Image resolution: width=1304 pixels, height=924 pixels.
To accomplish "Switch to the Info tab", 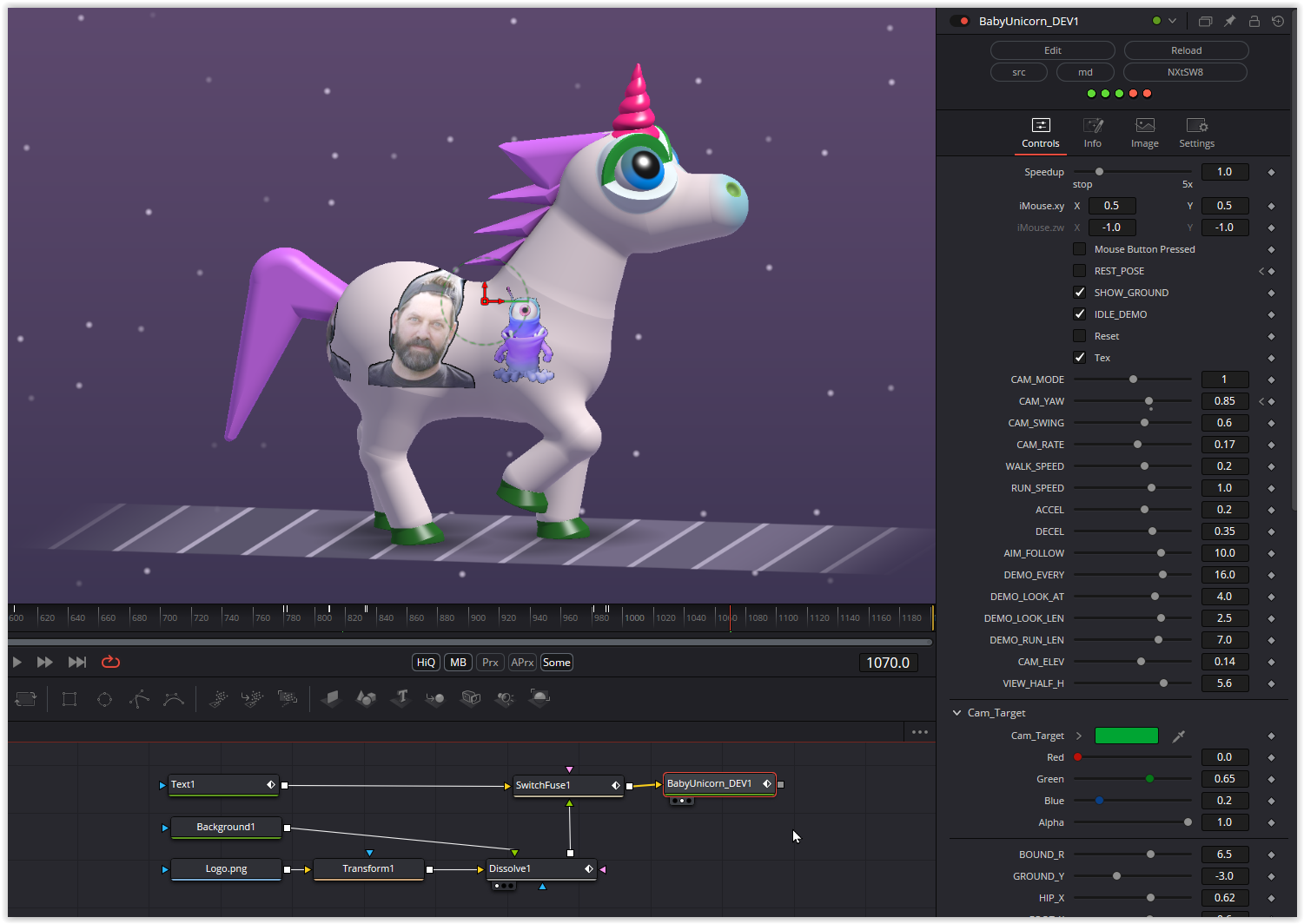I will [1093, 133].
